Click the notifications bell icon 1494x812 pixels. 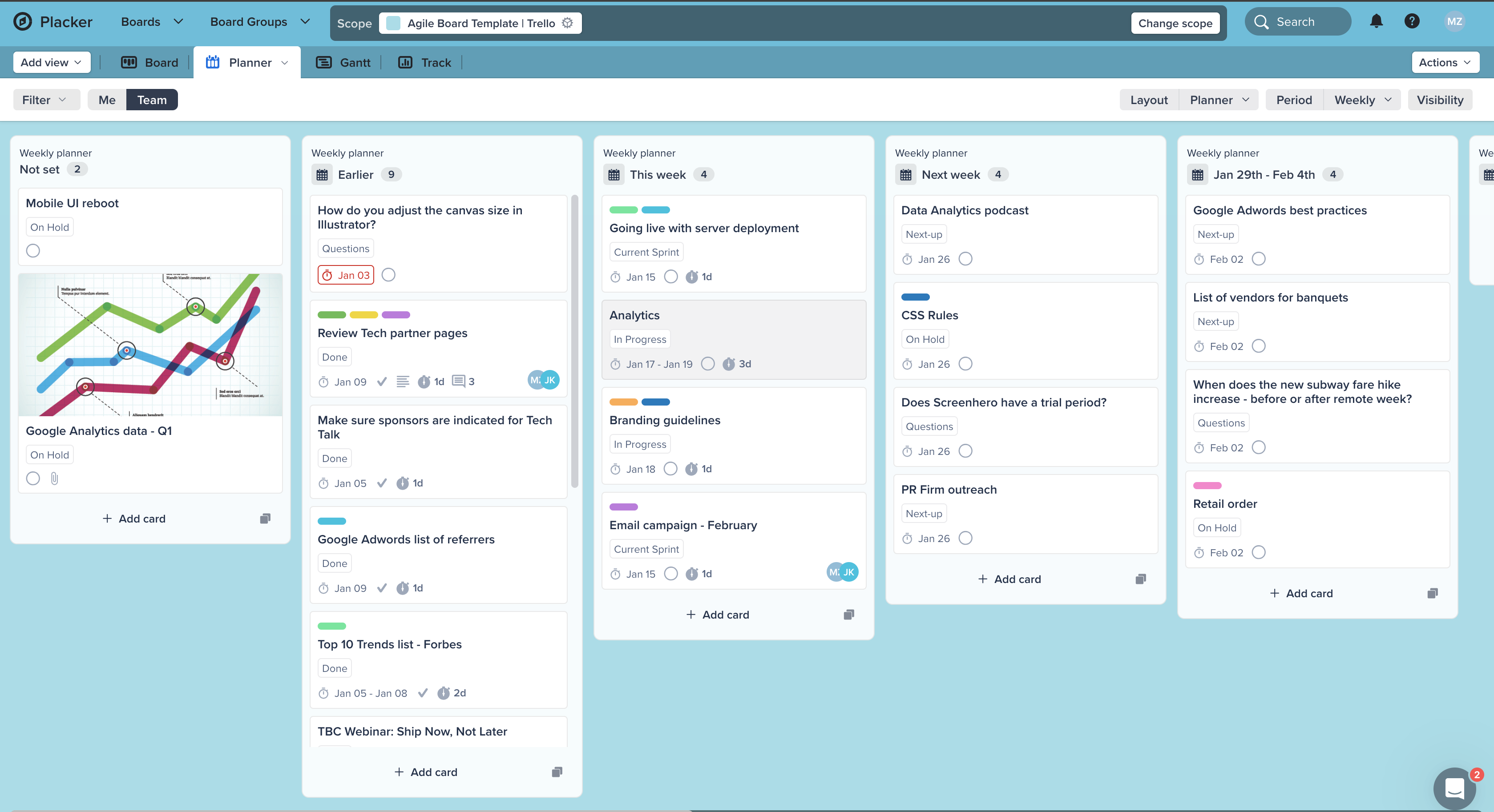click(1376, 21)
